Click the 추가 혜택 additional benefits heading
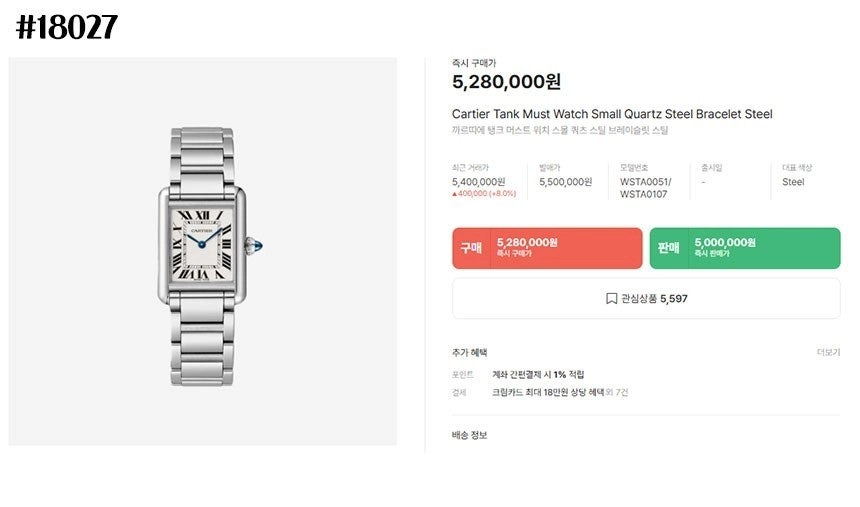Image resolution: width=860 pixels, height=507 pixels. [x=470, y=352]
